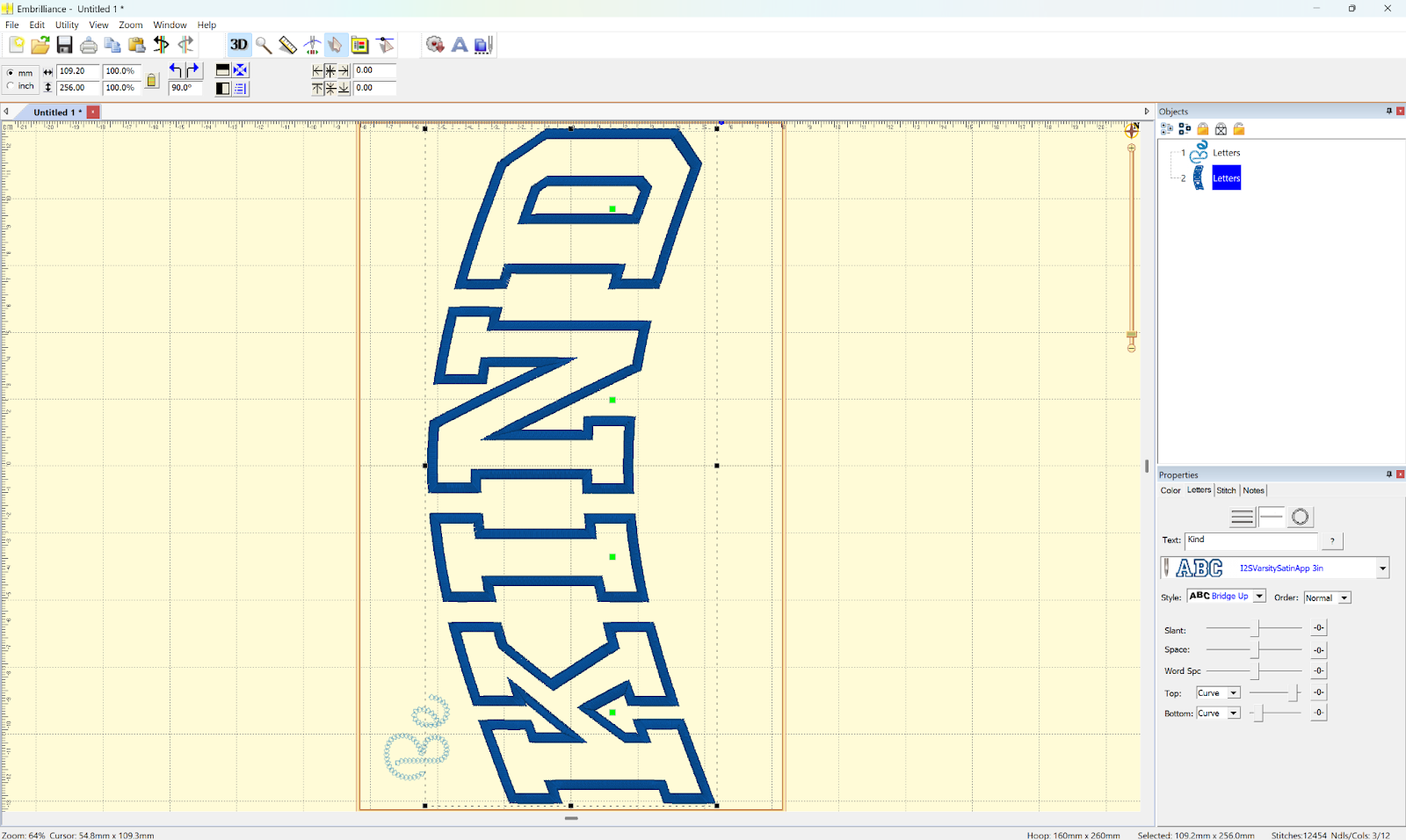Switch to the Stitch properties tab
The height and width of the screenshot is (840, 1406).
[x=1226, y=490]
